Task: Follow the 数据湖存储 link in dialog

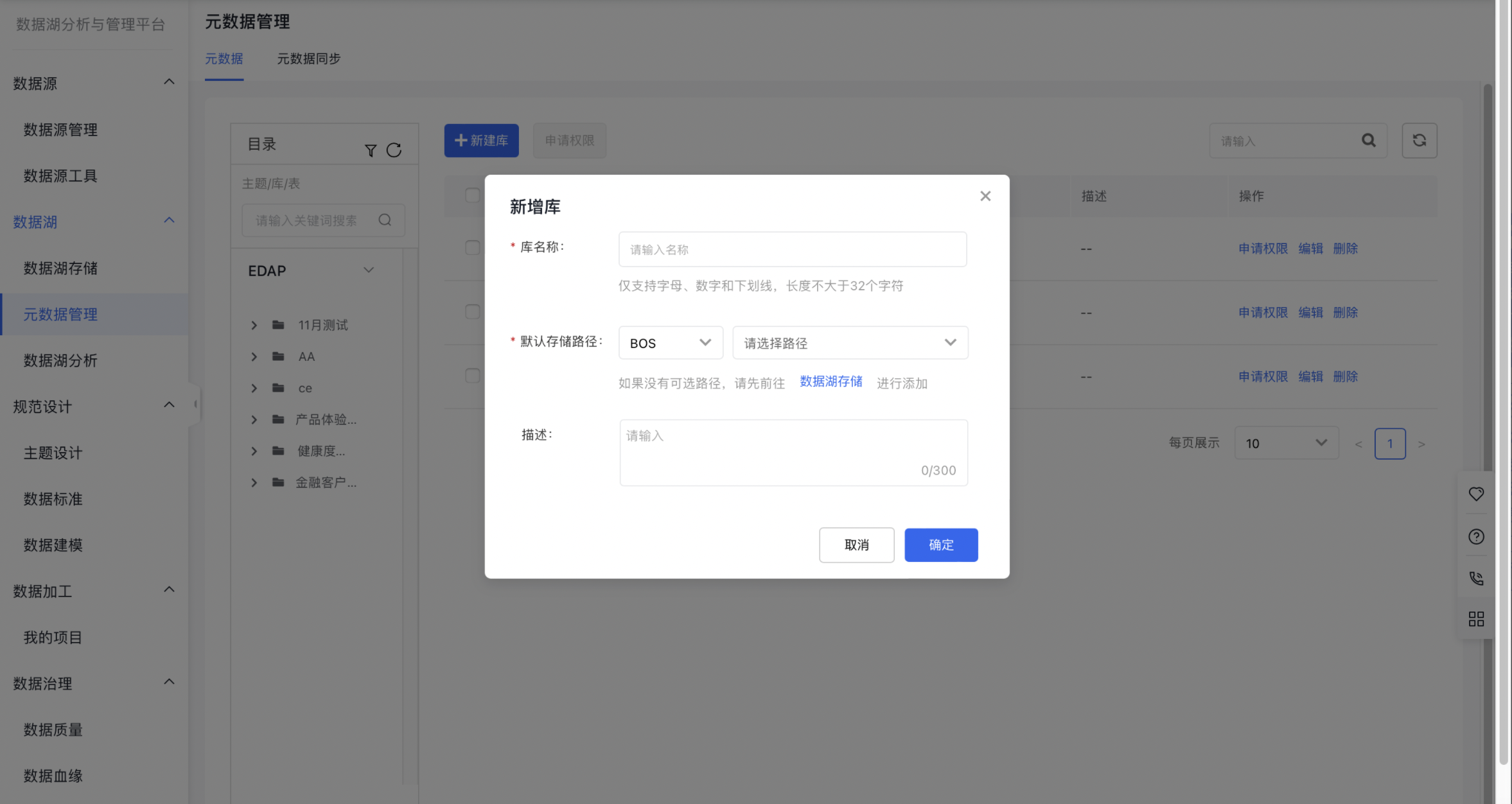Action: pyautogui.click(x=831, y=381)
